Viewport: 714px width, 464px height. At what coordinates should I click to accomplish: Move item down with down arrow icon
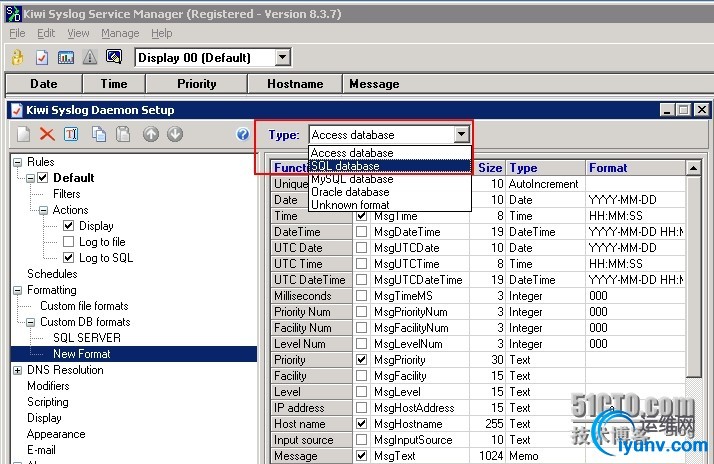tap(175, 134)
